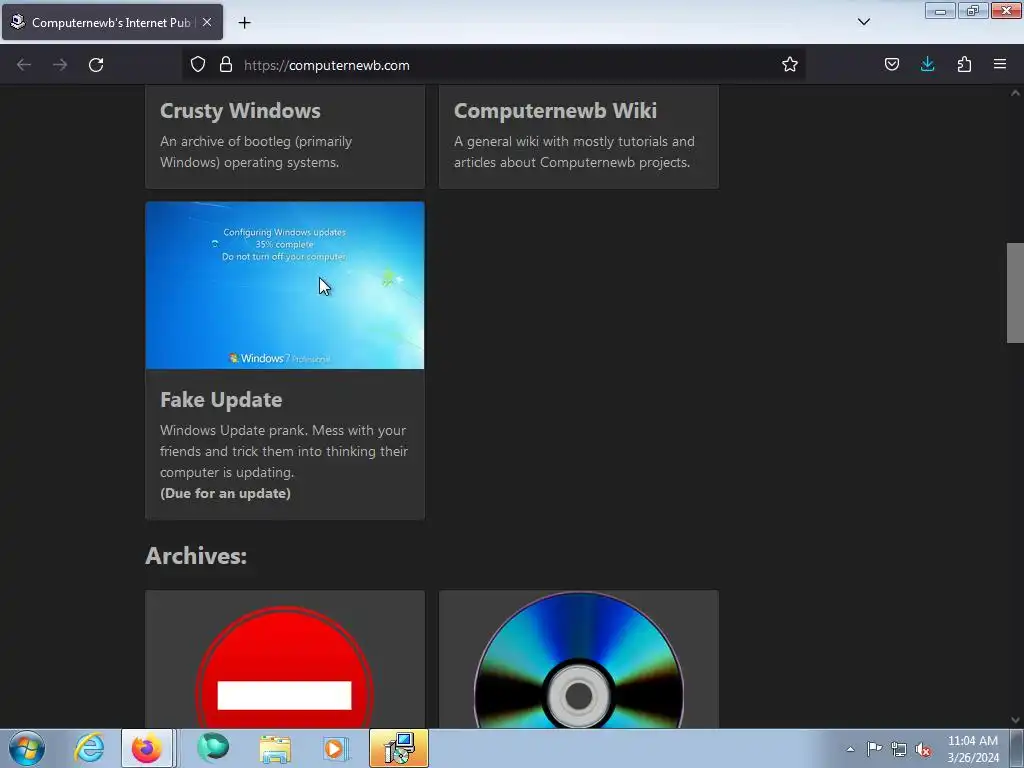Click the red no-entry sign archive image

[285, 667]
